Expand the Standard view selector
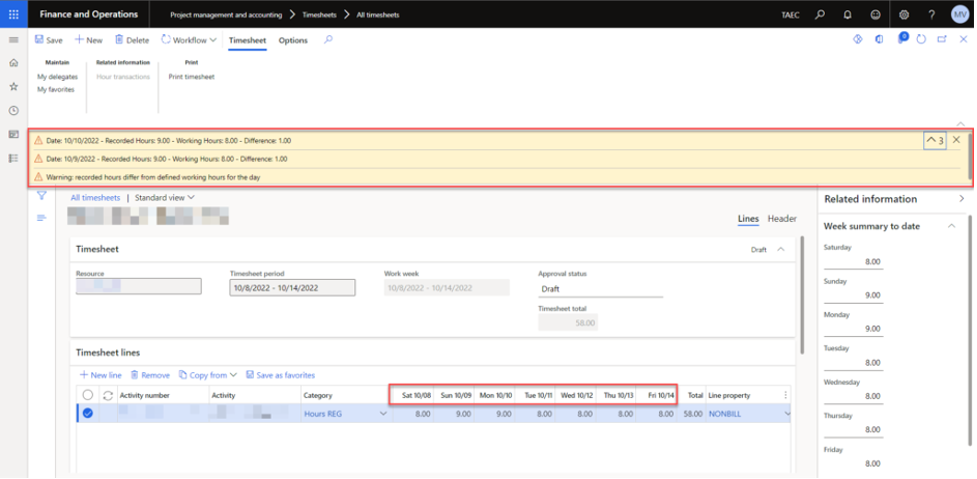This screenshot has width=977, height=479. 164,198
